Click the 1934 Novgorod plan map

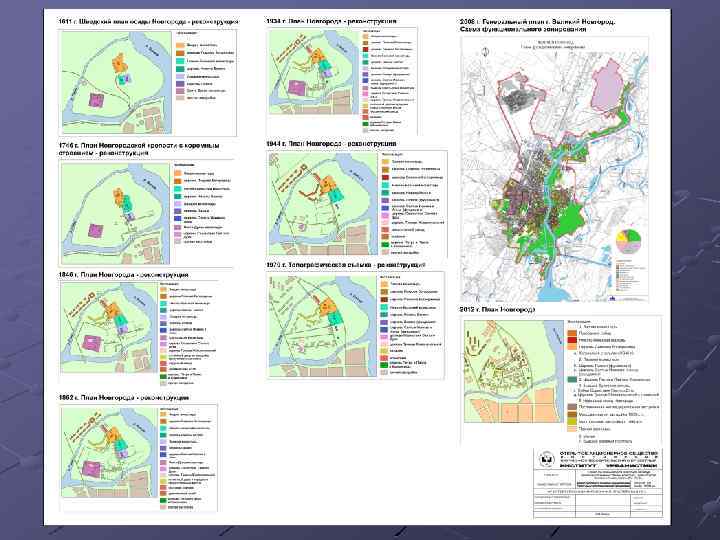tap(313, 72)
